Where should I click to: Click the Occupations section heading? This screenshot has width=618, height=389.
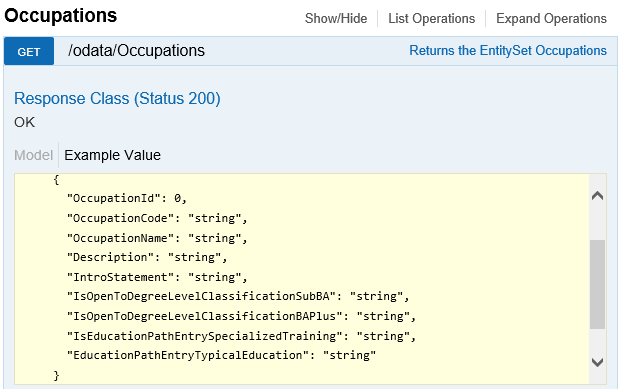click(61, 16)
